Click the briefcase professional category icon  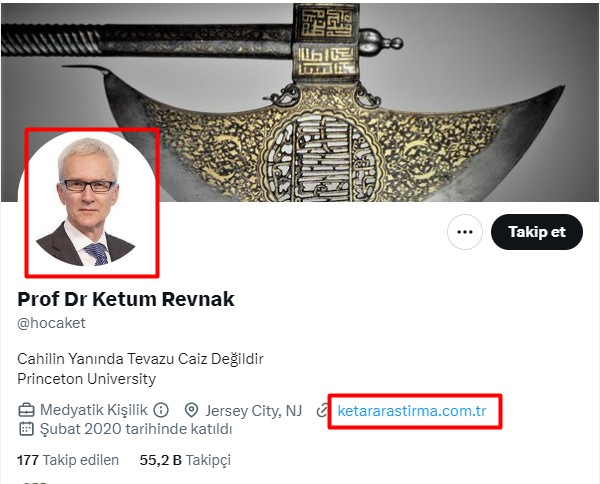(x=26, y=410)
